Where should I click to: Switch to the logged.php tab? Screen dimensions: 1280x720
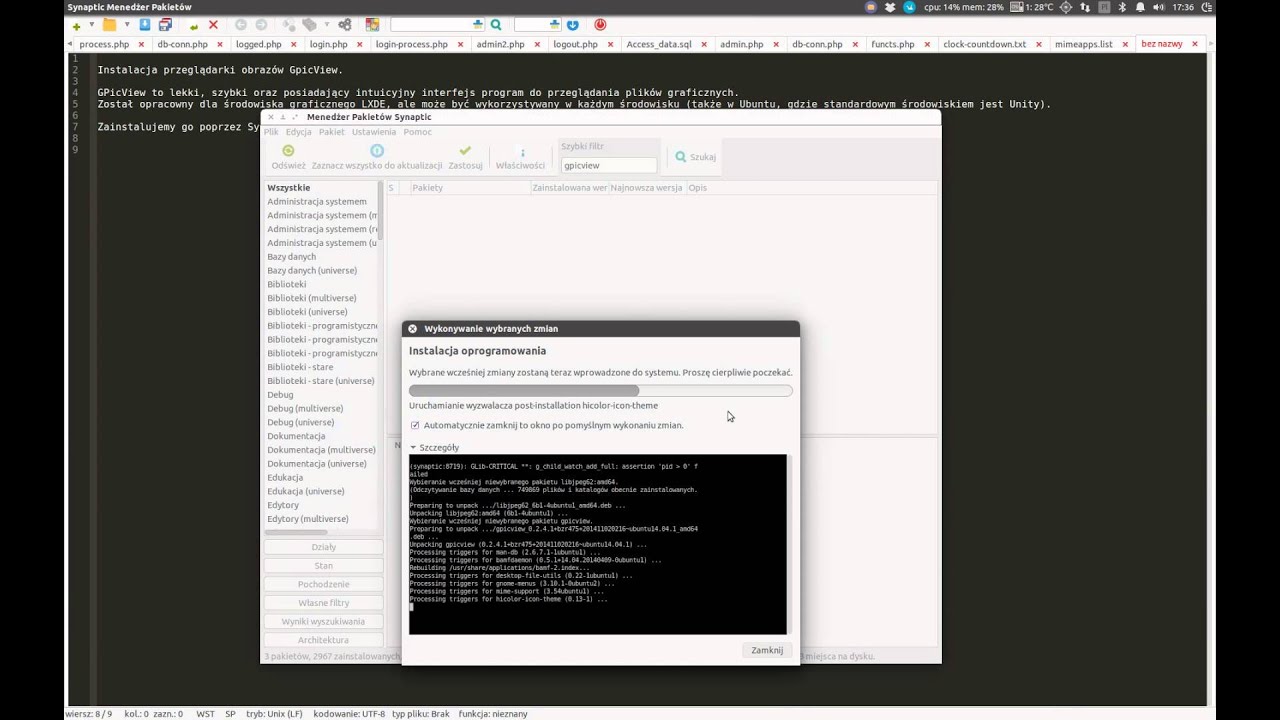click(x=258, y=44)
